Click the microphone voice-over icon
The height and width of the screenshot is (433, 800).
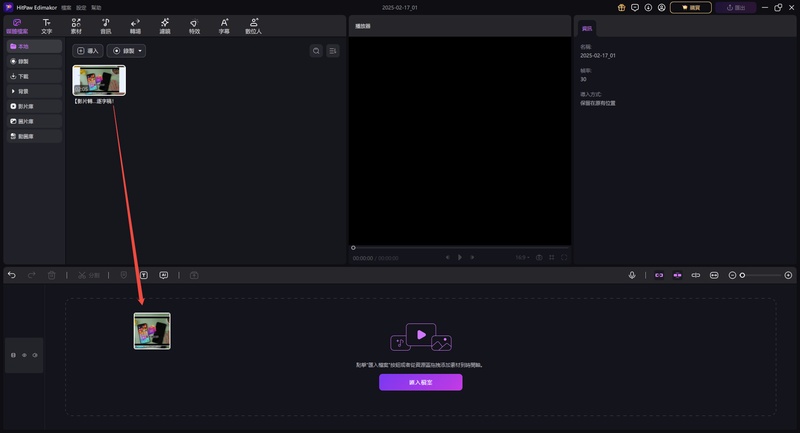633,275
